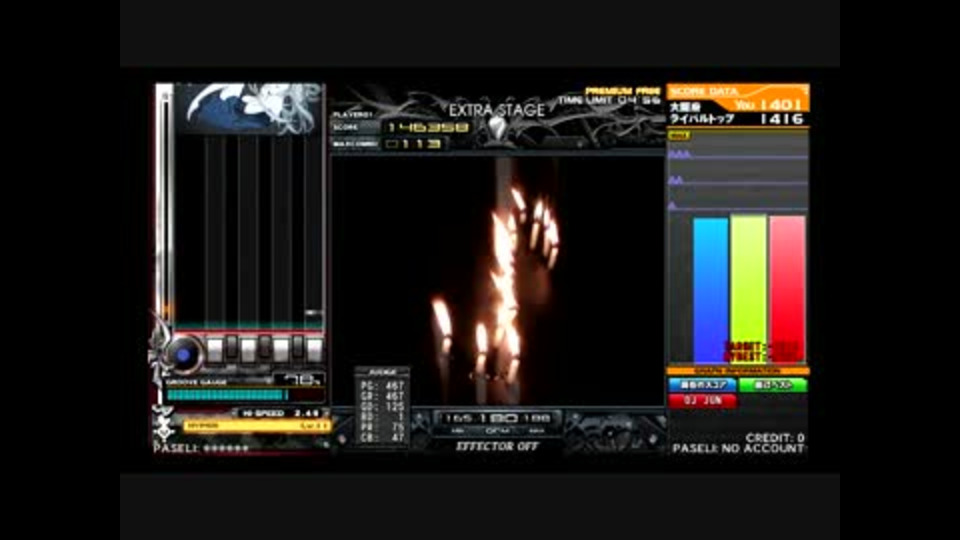
Task: Tap key 3, the second white key
Action: coord(248,351)
